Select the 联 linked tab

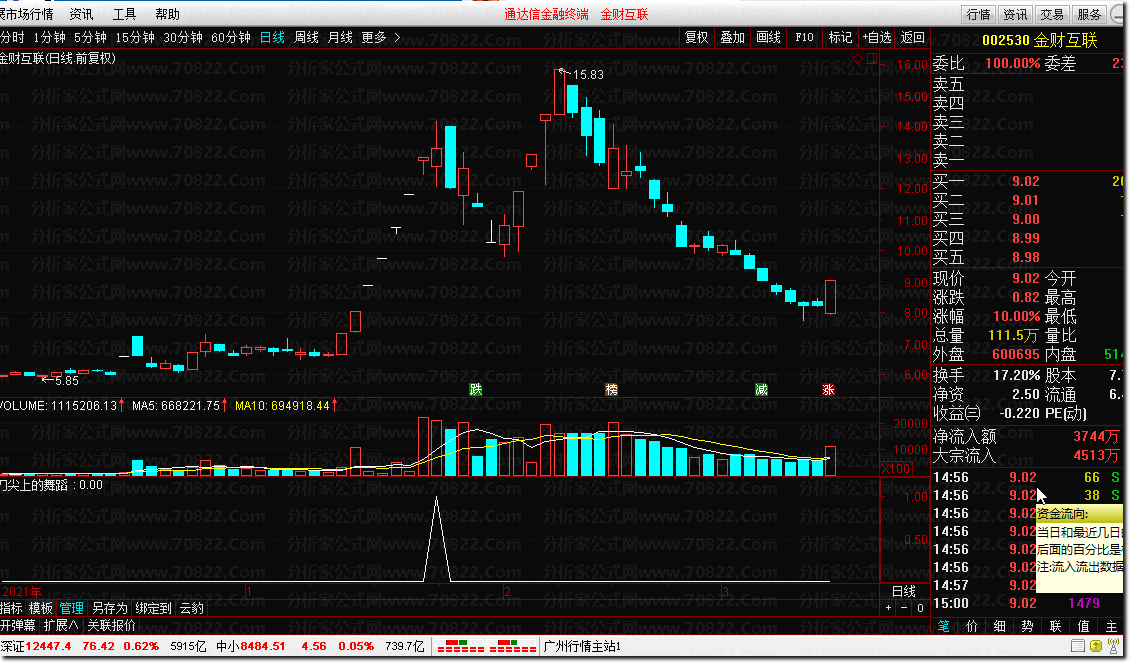[x=1055, y=626]
